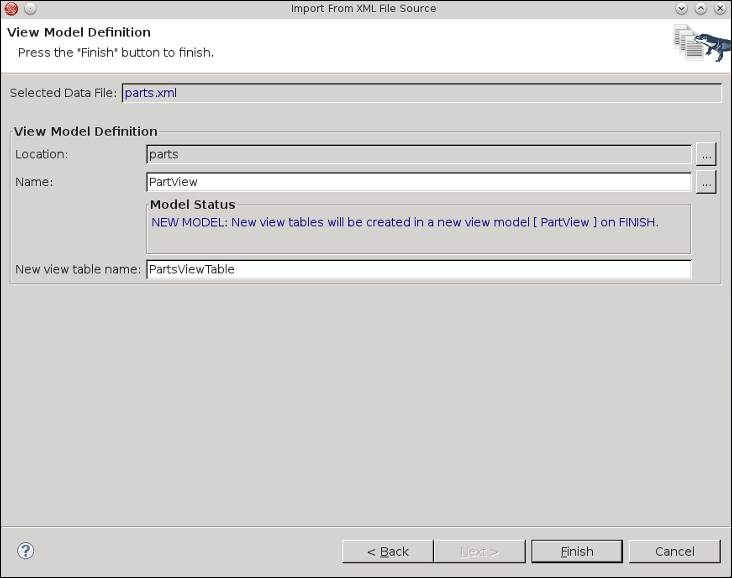Maximize the Import From XML dialog
Image resolution: width=732 pixels, height=578 pixels.
click(701, 9)
